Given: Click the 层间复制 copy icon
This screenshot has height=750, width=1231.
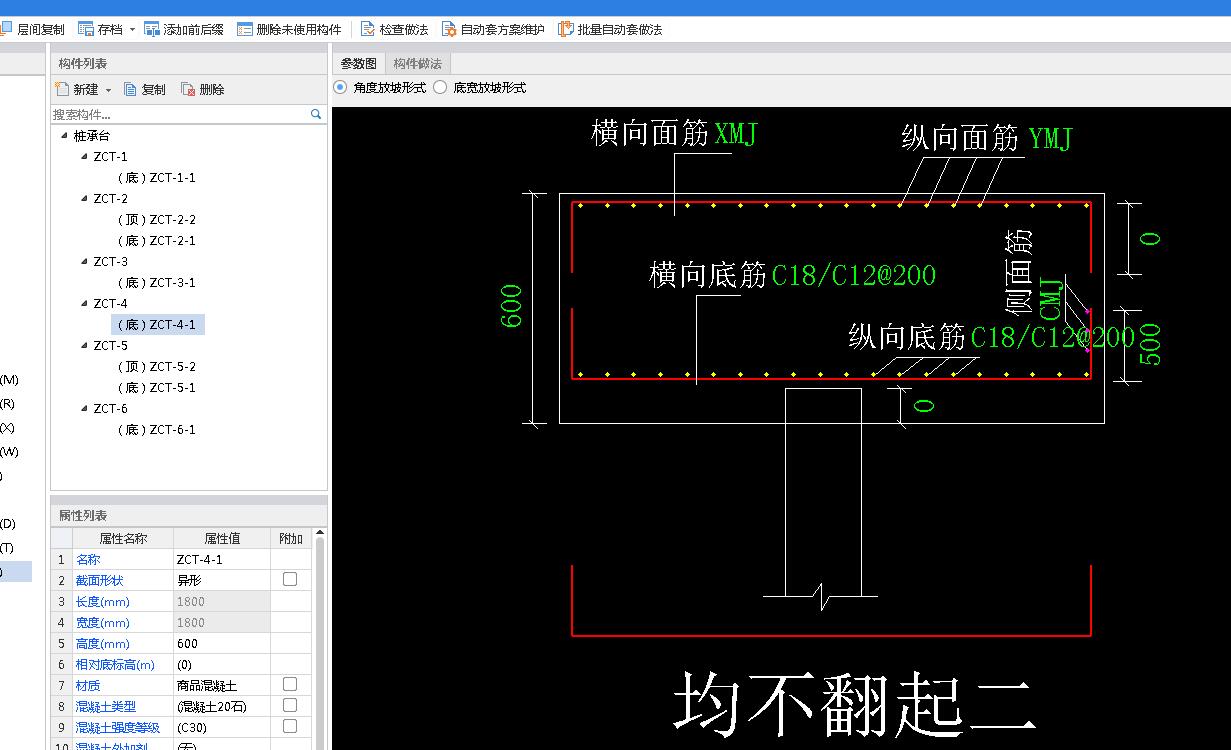Looking at the screenshot, I should pos(5,29).
